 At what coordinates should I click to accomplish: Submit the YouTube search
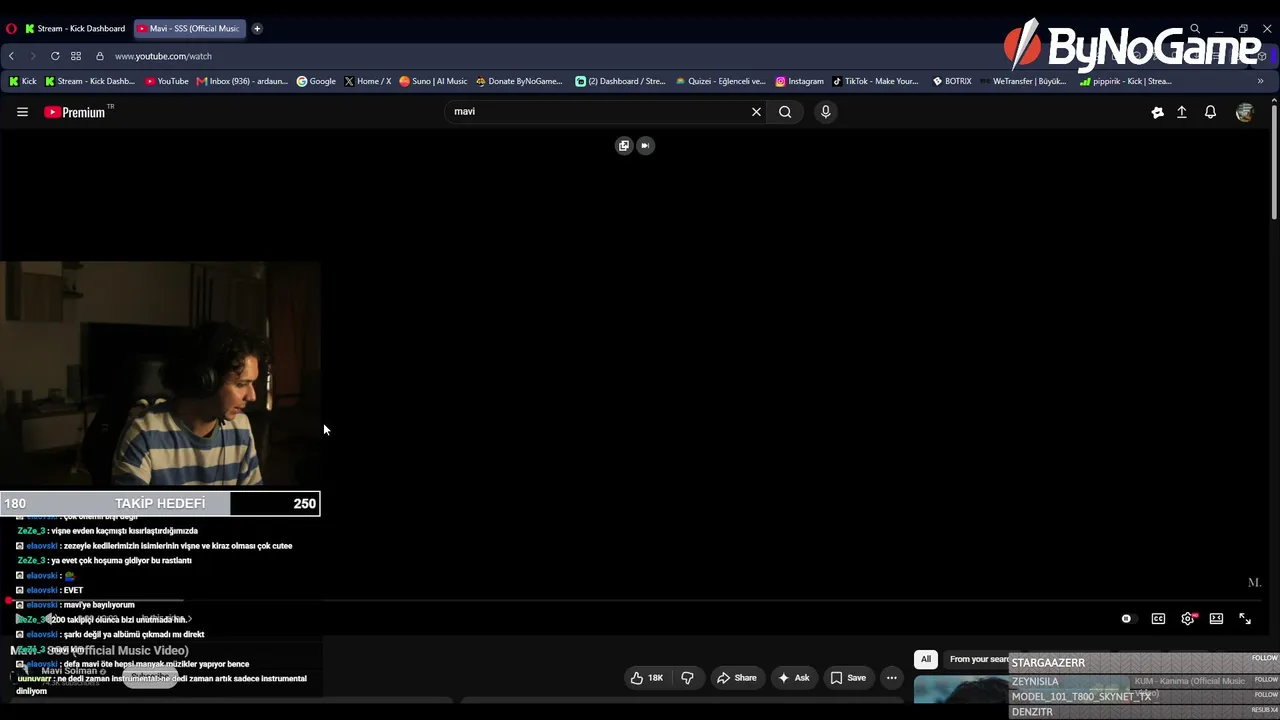tap(785, 112)
